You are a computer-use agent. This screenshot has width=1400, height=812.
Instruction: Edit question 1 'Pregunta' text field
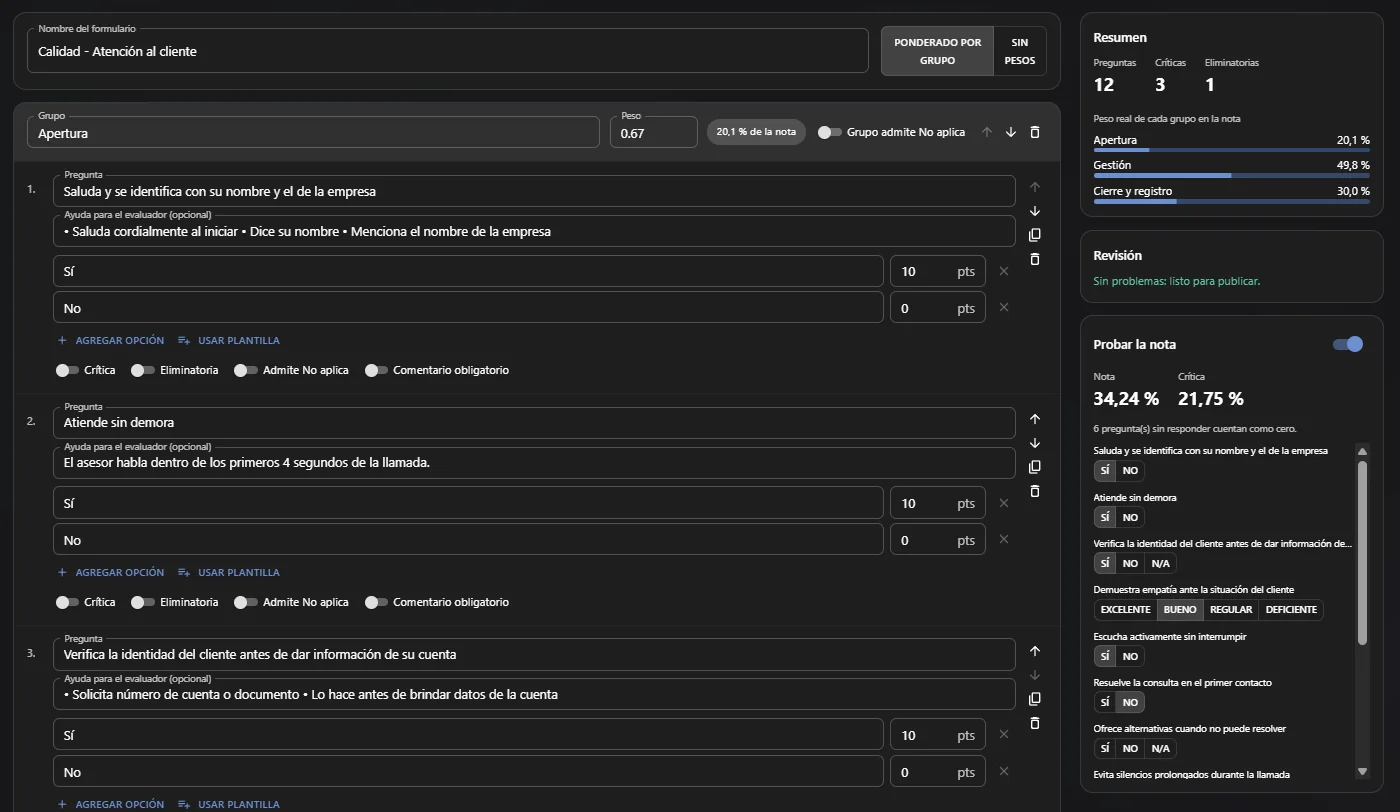point(534,191)
